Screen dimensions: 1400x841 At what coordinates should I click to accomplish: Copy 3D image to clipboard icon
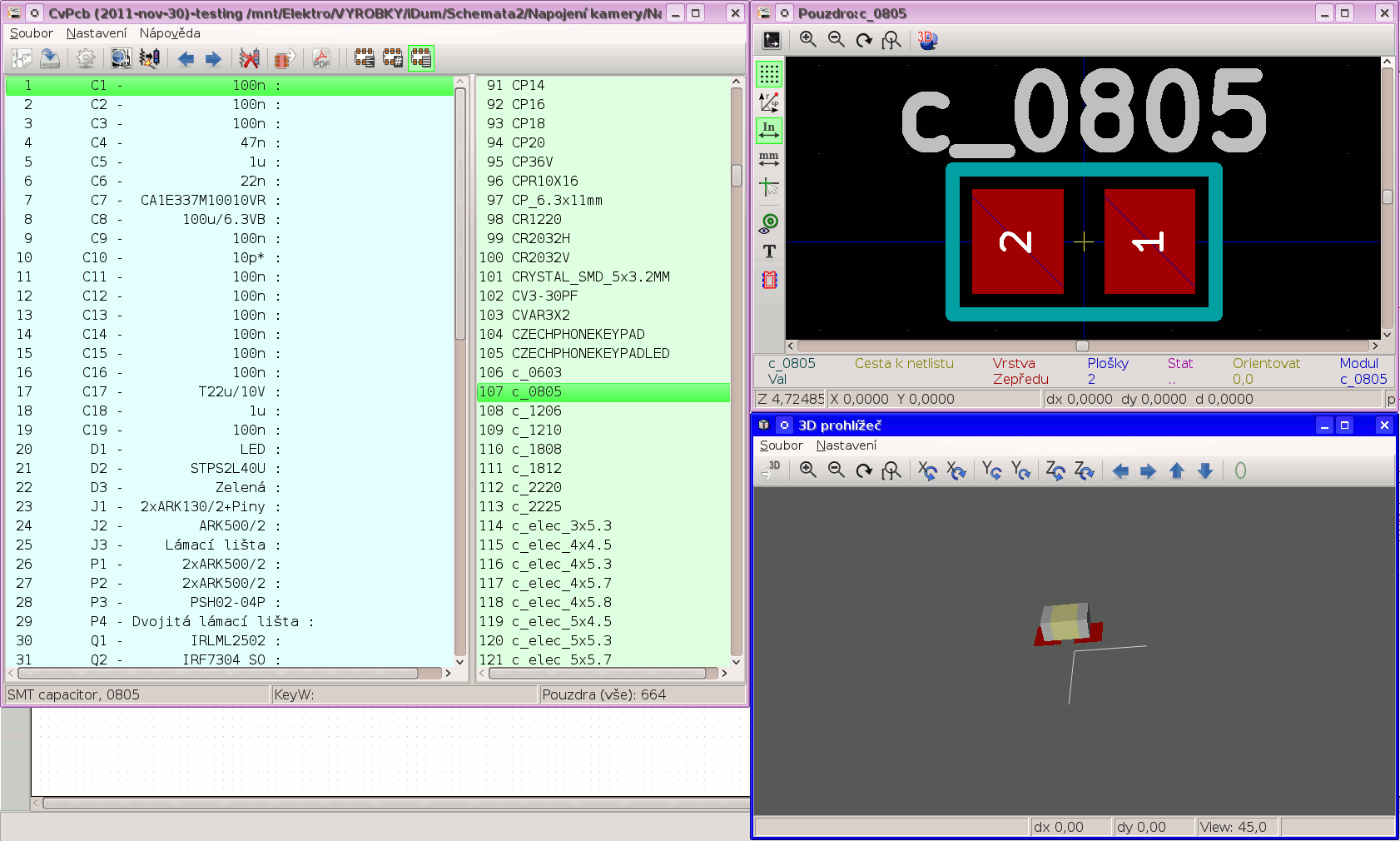(772, 470)
